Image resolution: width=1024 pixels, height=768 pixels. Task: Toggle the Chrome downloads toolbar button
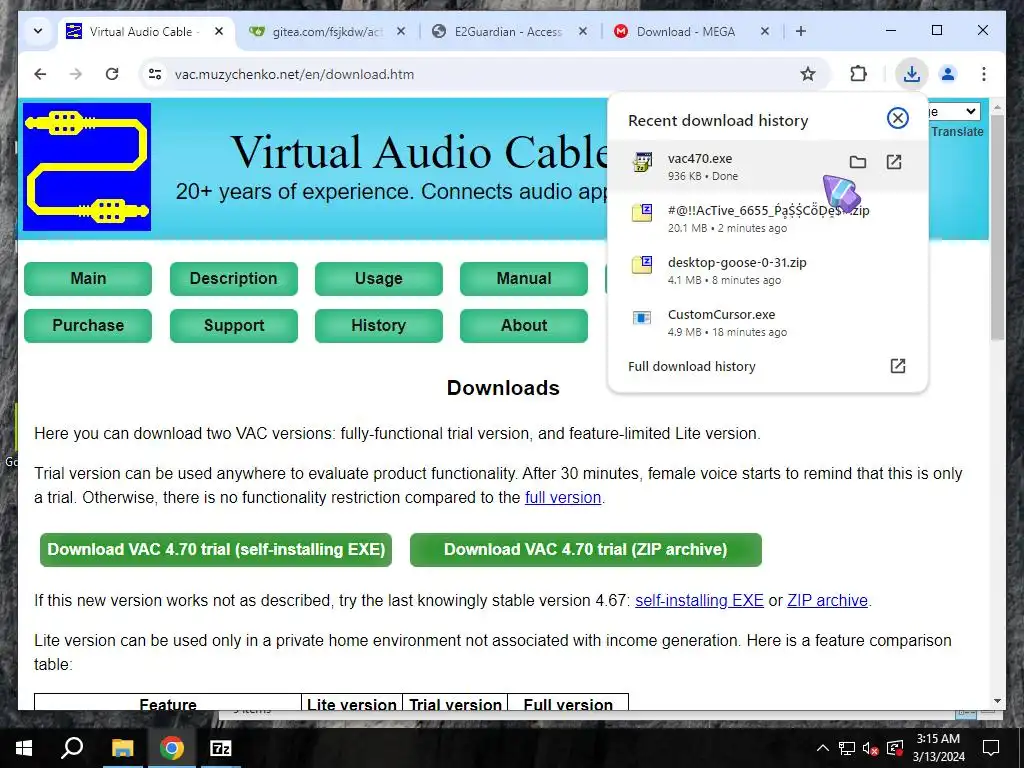[x=912, y=74]
